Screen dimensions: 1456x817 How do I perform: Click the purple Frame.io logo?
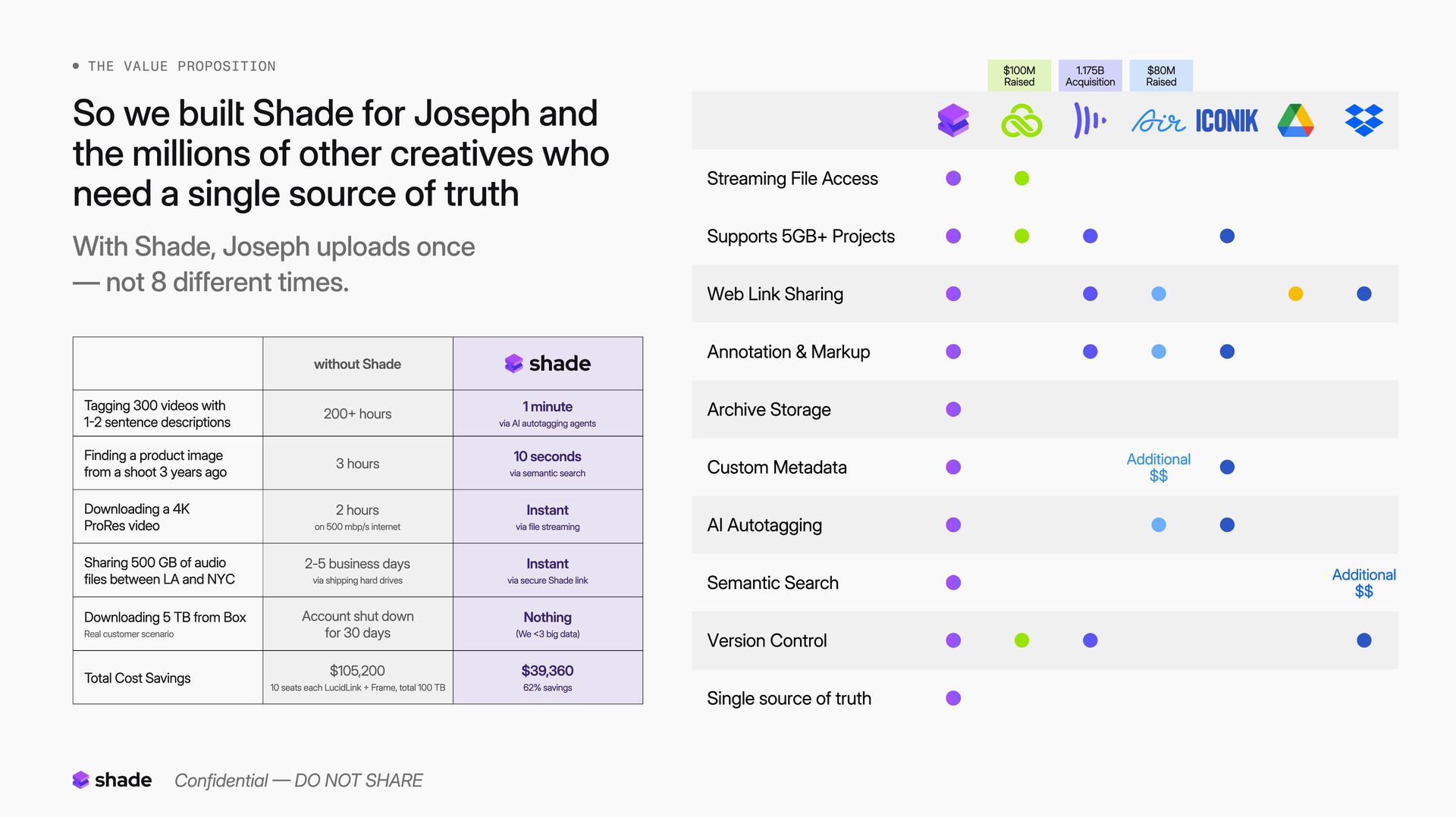coord(1090,121)
